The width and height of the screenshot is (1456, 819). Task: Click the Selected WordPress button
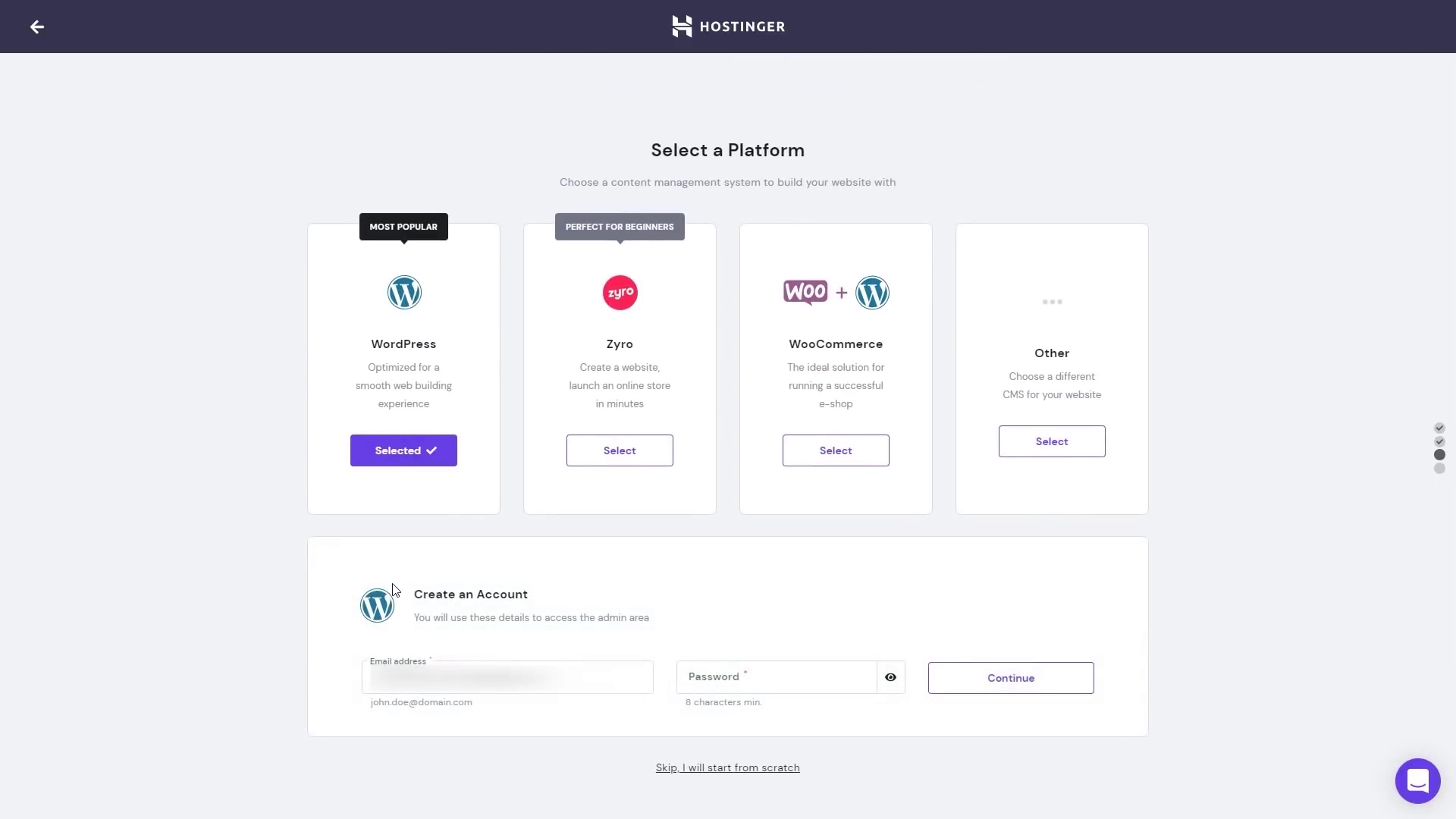coord(403,450)
